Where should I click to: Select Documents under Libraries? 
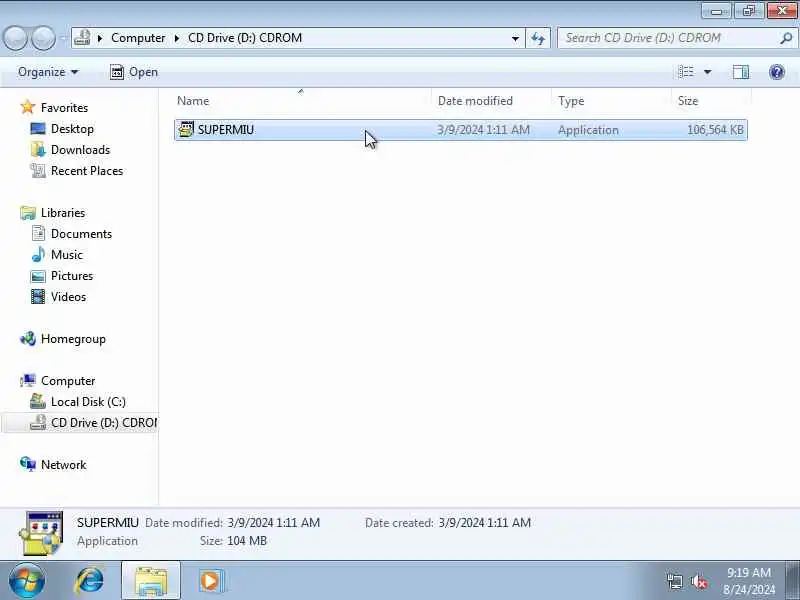tap(81, 234)
